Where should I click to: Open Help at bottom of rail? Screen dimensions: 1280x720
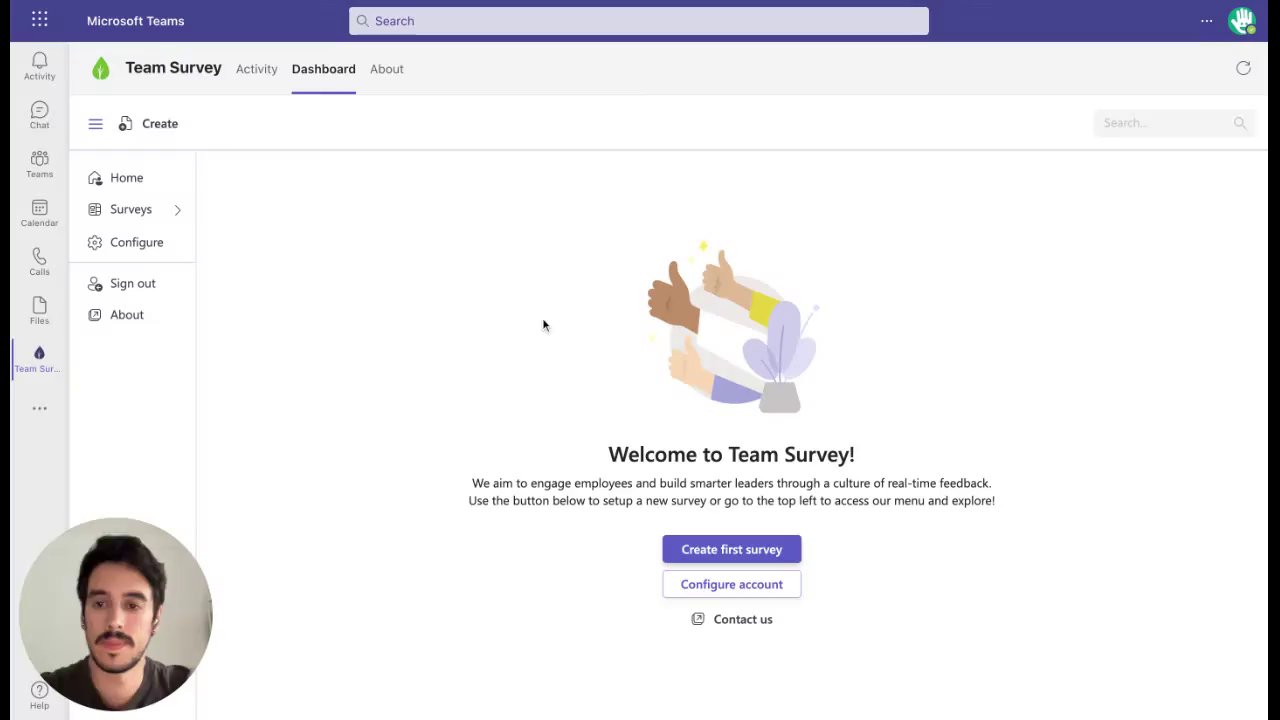39,695
